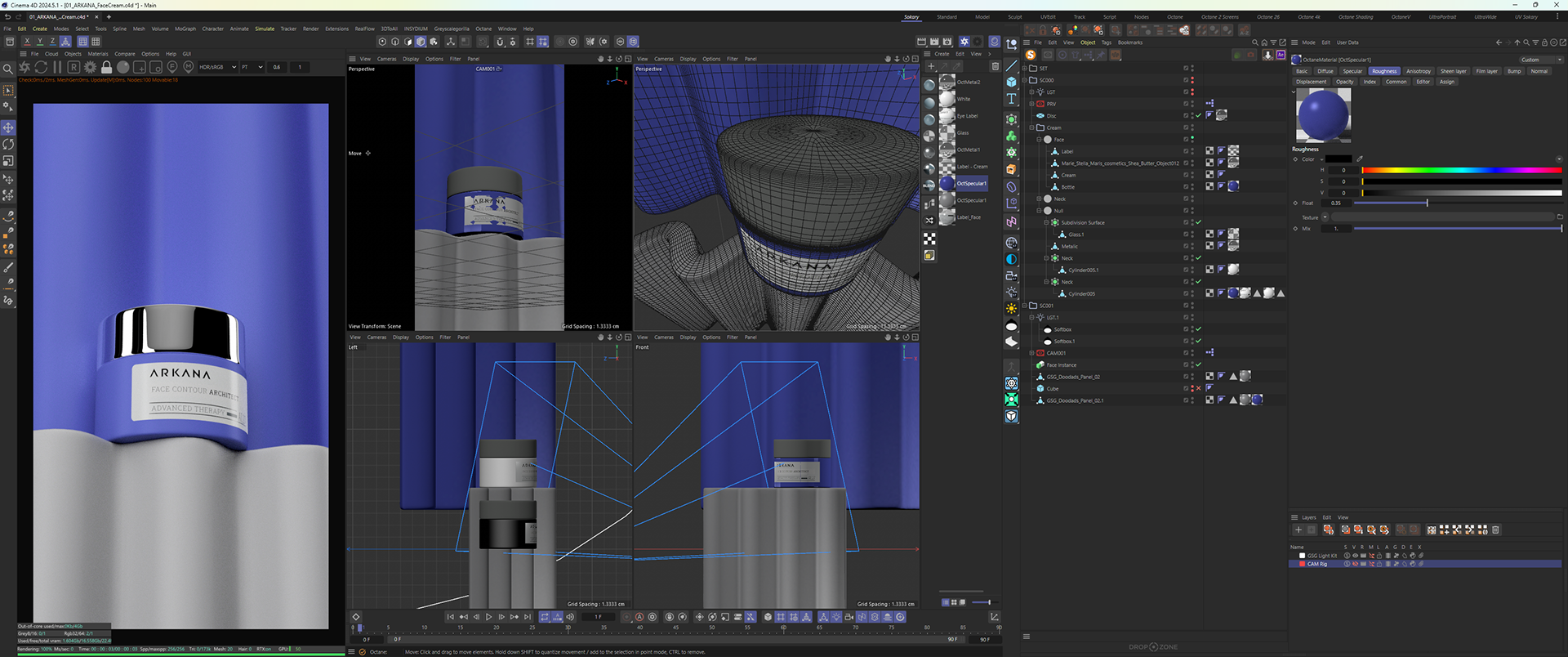Toggle the Subdivision Surface enable check
Screen dimensions: 1568x657
pos(1199,222)
